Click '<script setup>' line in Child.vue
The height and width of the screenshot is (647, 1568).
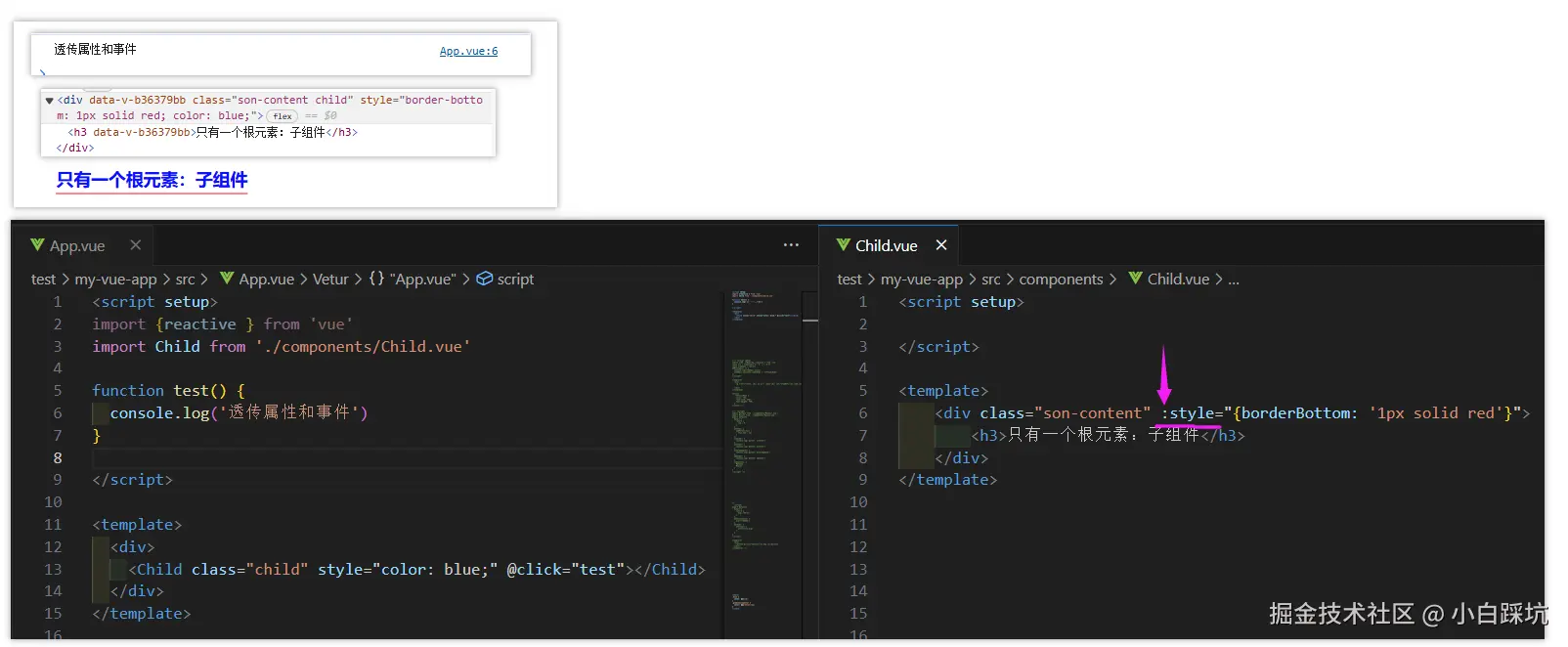[961, 302]
